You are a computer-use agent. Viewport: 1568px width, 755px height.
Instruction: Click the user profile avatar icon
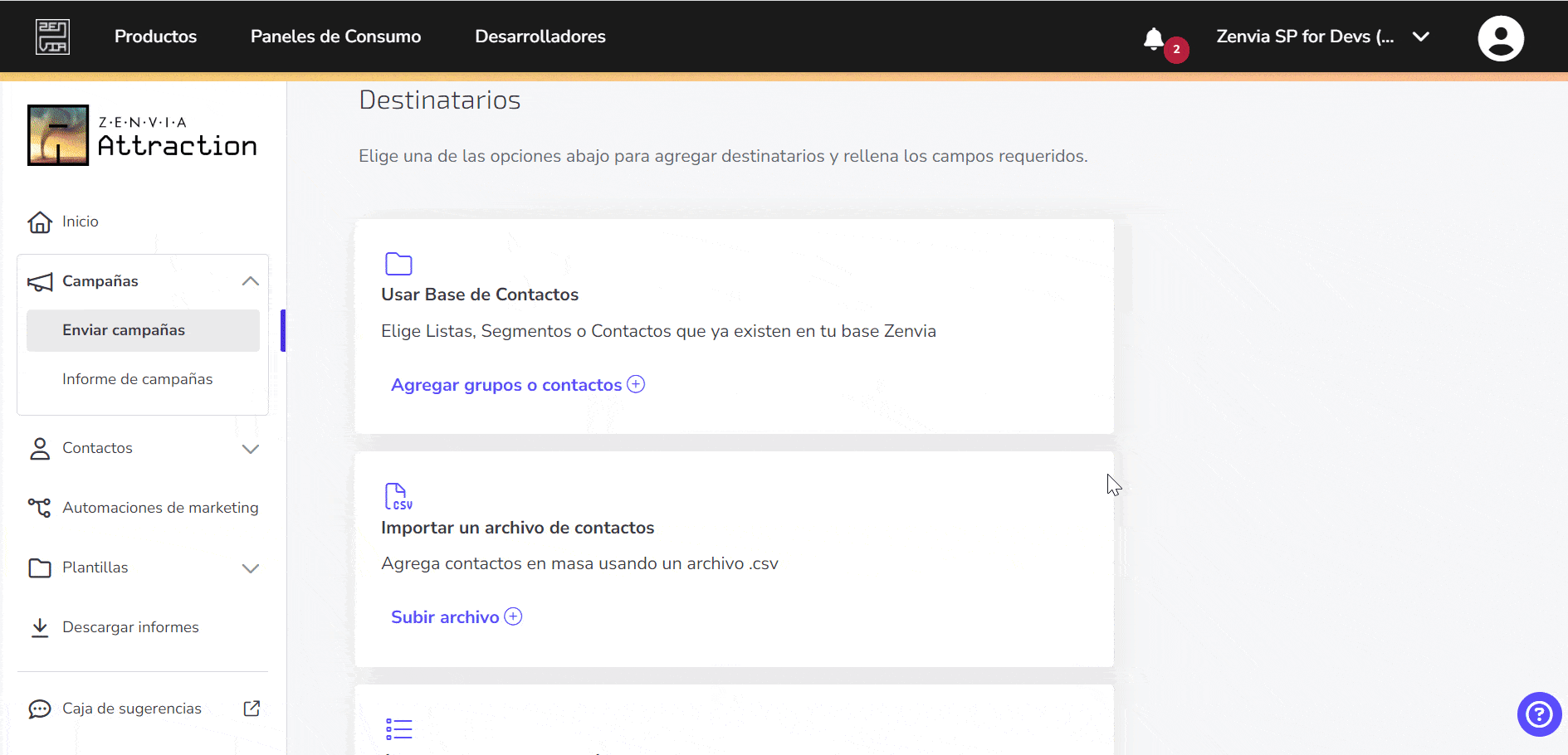[x=1501, y=37]
